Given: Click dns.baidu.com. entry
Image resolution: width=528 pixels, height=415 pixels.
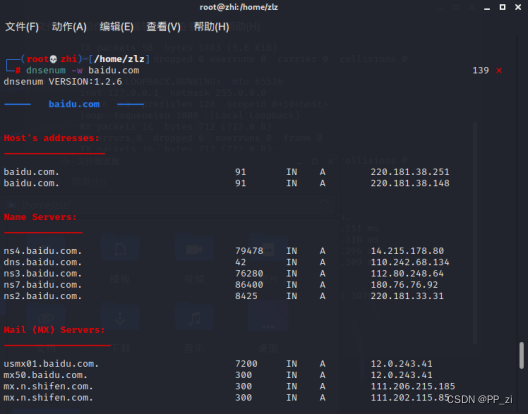Looking at the screenshot, I should [43, 262].
